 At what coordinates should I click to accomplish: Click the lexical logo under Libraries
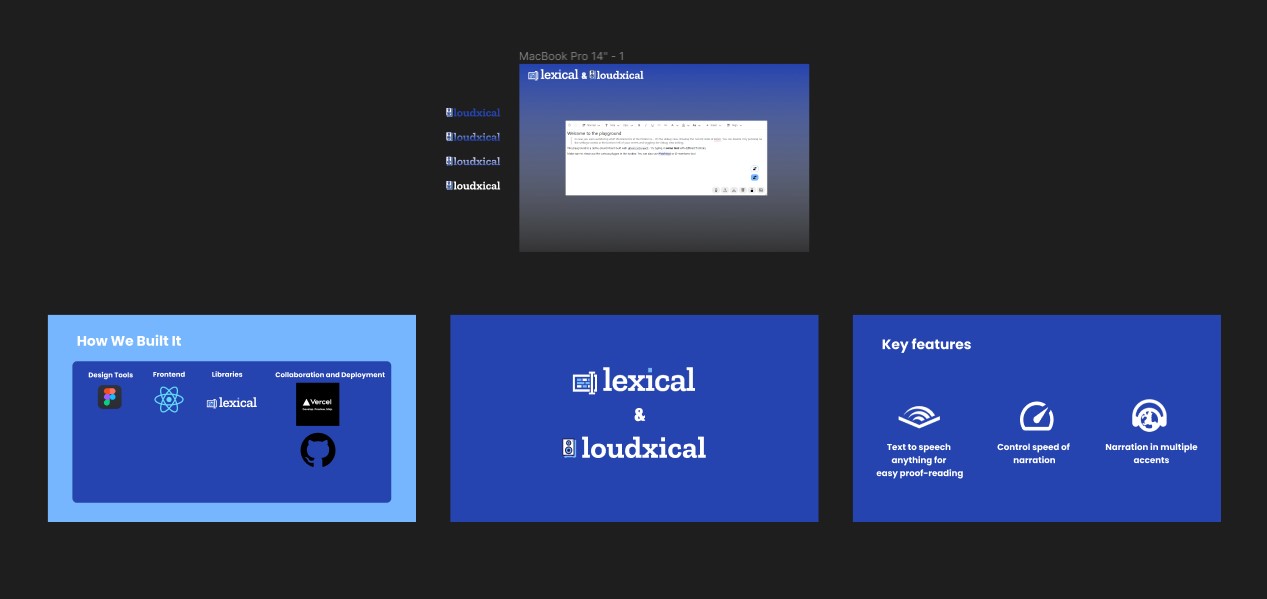231,402
